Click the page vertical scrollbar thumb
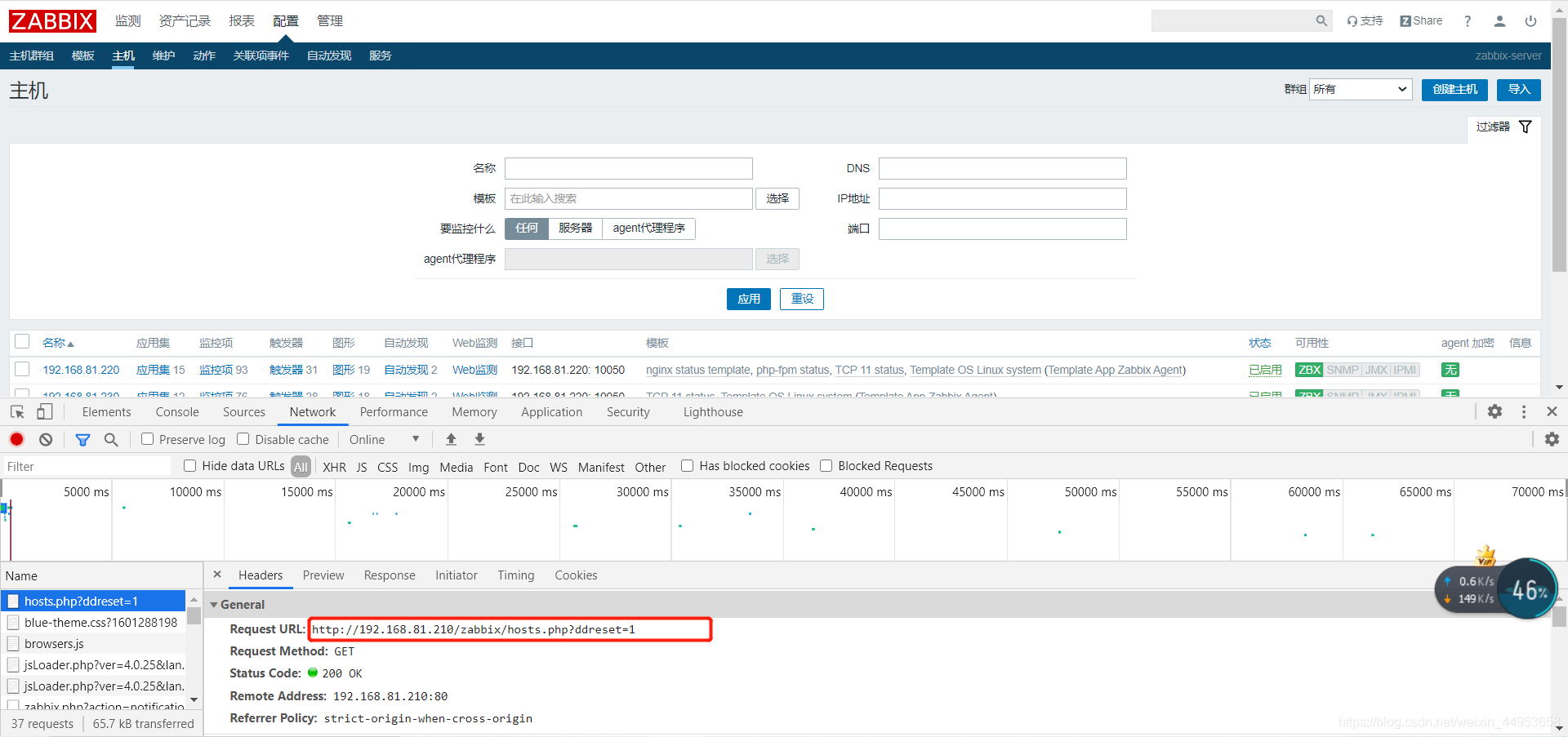Image resolution: width=1568 pixels, height=737 pixels. [1559, 144]
